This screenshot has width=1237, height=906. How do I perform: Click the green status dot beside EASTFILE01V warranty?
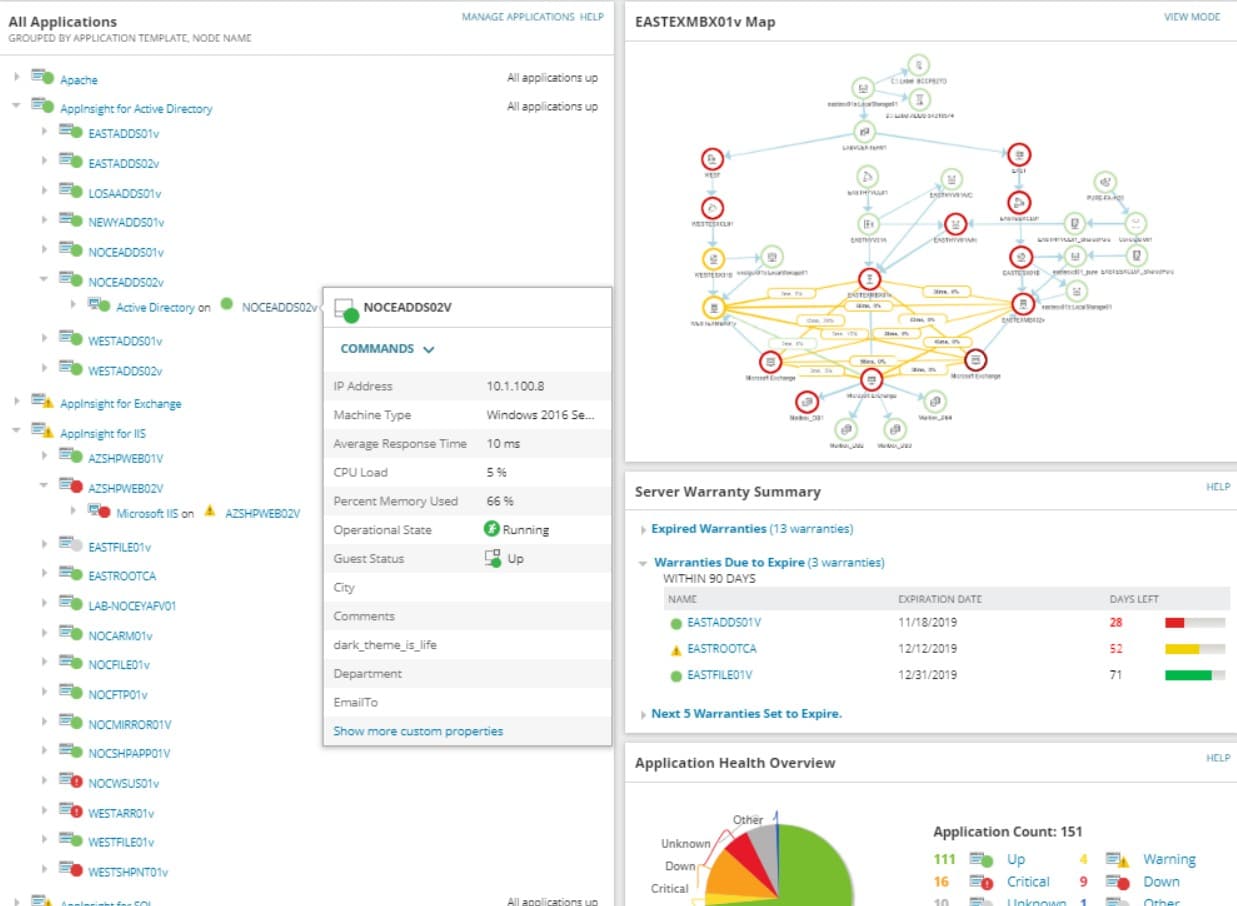(676, 676)
